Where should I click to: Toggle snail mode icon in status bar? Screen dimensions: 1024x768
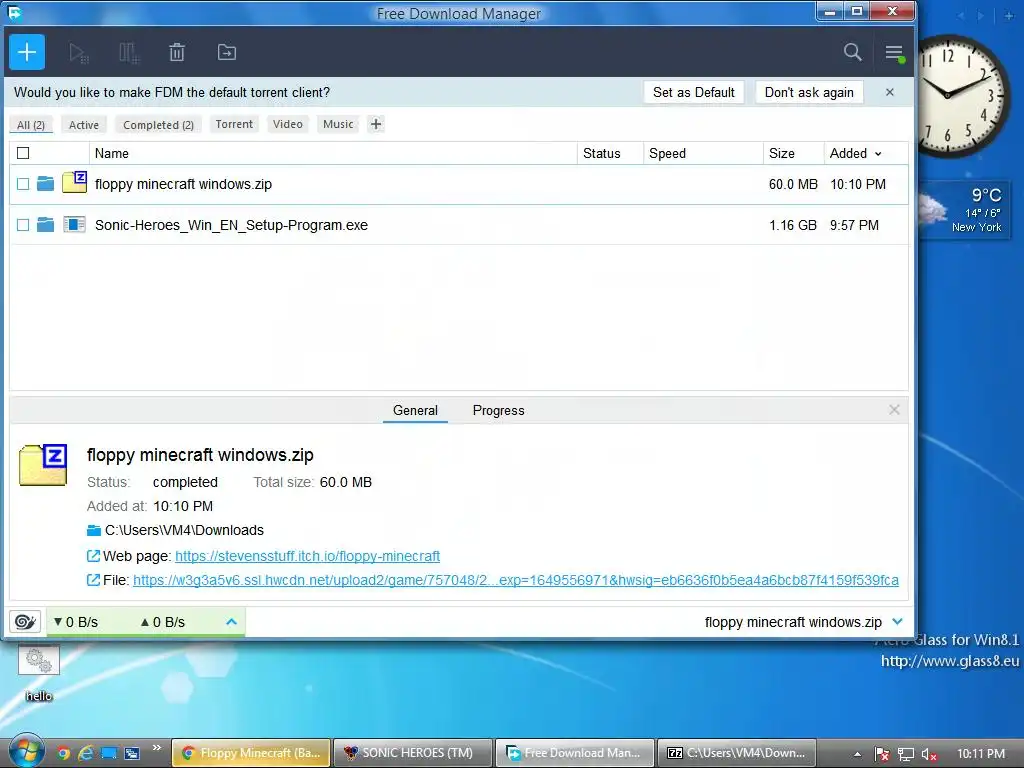25,622
